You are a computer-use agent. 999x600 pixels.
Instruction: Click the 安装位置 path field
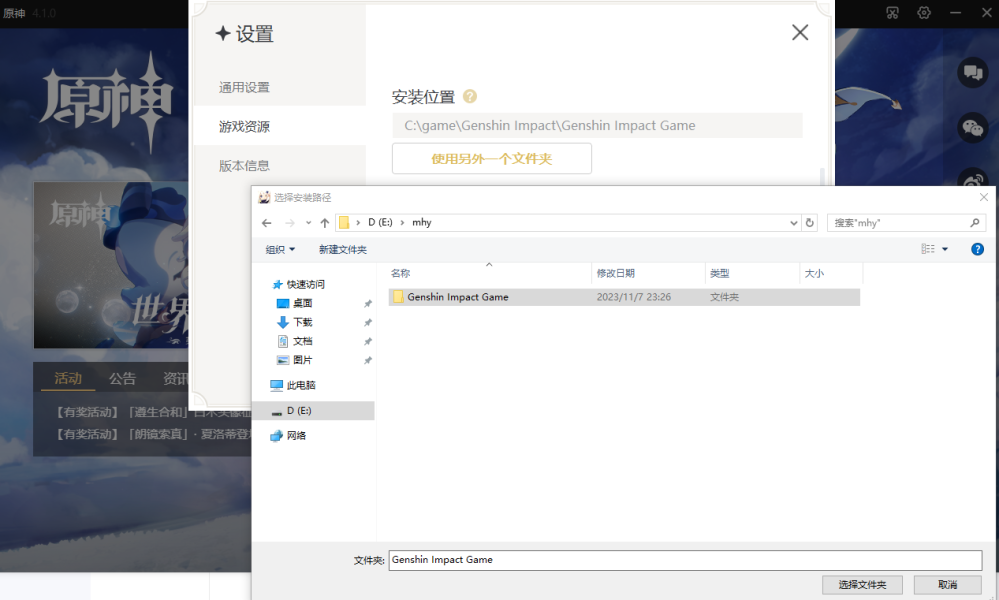coord(598,125)
